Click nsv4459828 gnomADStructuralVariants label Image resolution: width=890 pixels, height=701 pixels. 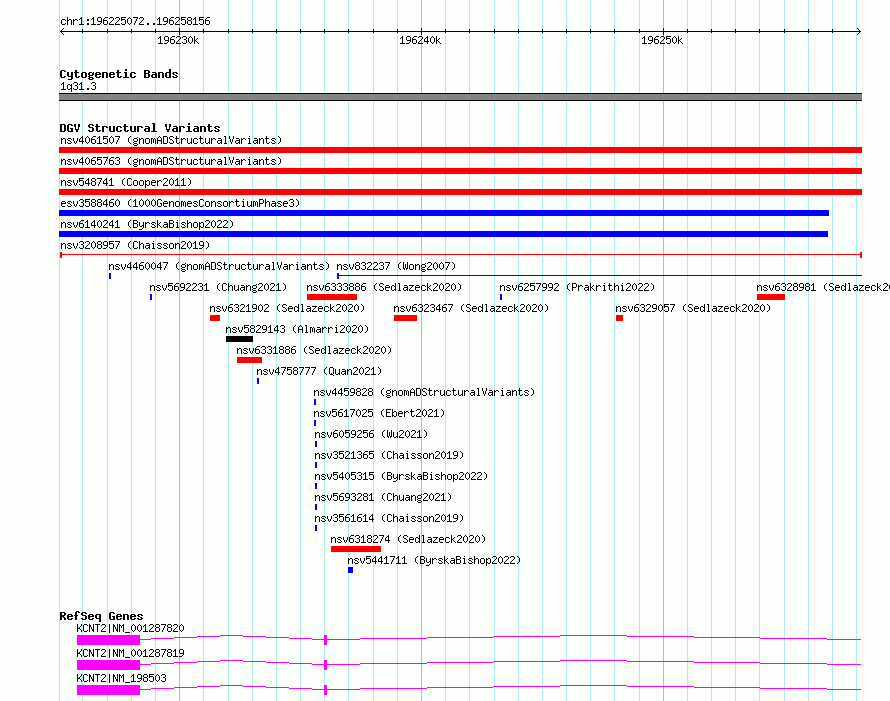[x=424, y=392]
